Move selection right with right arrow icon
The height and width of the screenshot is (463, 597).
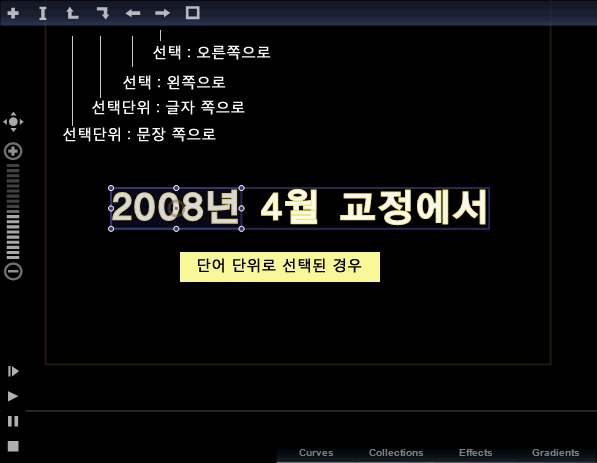pyautogui.click(x=162, y=13)
